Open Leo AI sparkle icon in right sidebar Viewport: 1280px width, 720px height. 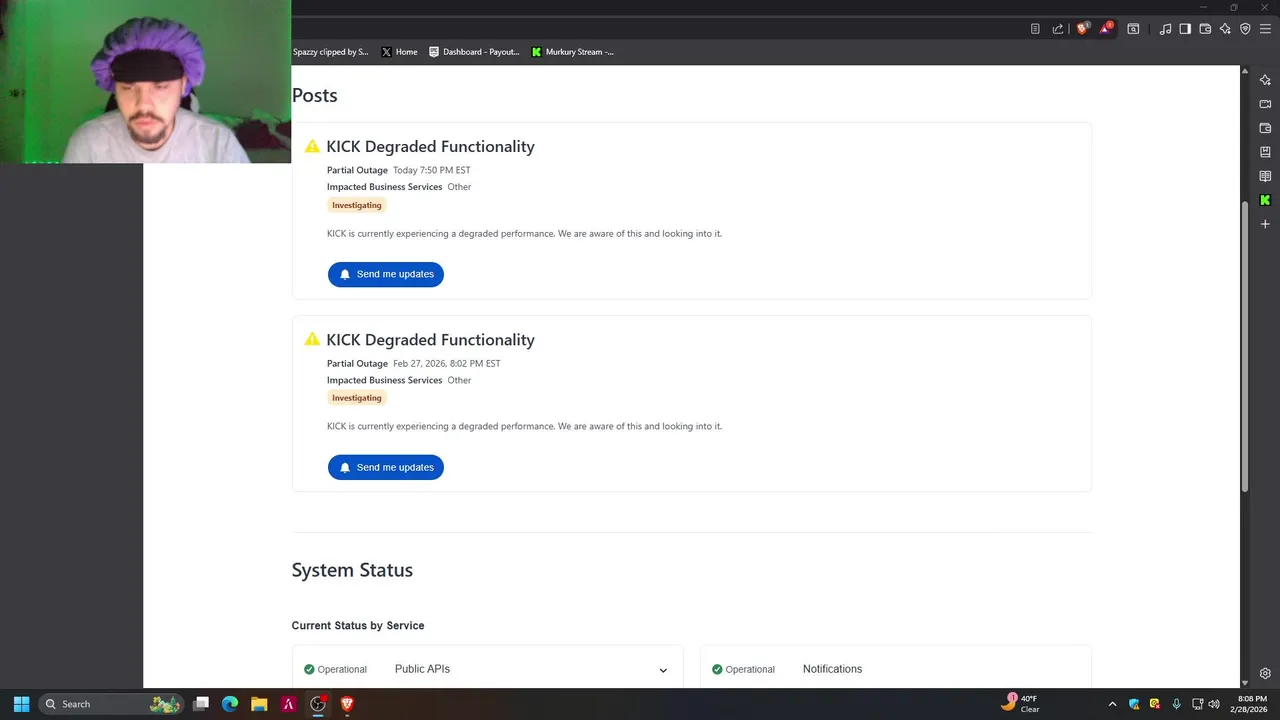pyautogui.click(x=1265, y=80)
